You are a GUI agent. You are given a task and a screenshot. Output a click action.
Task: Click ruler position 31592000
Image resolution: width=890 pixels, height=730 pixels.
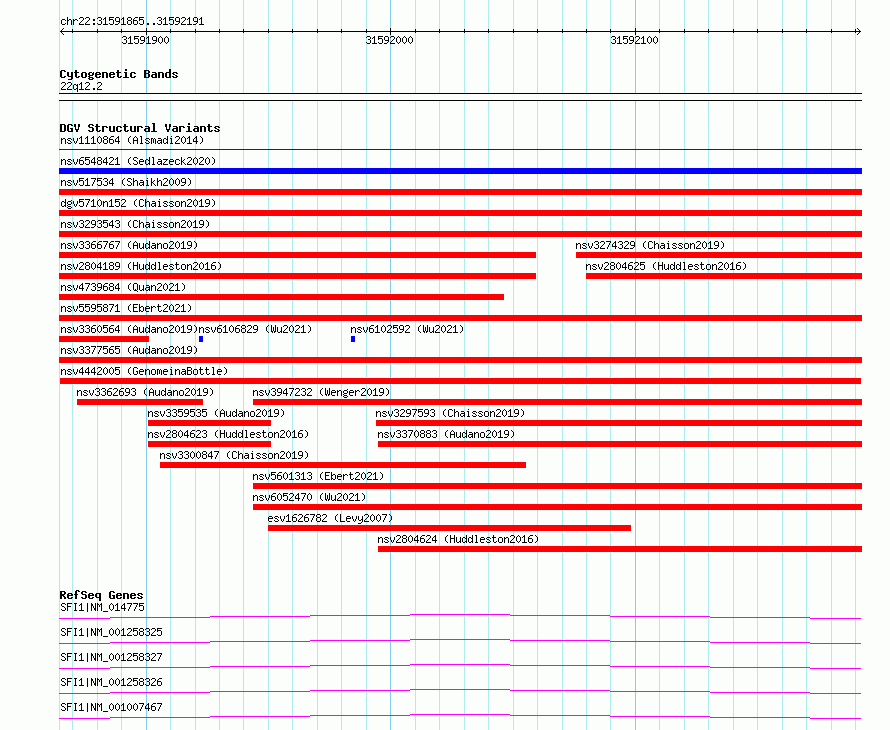click(x=389, y=40)
